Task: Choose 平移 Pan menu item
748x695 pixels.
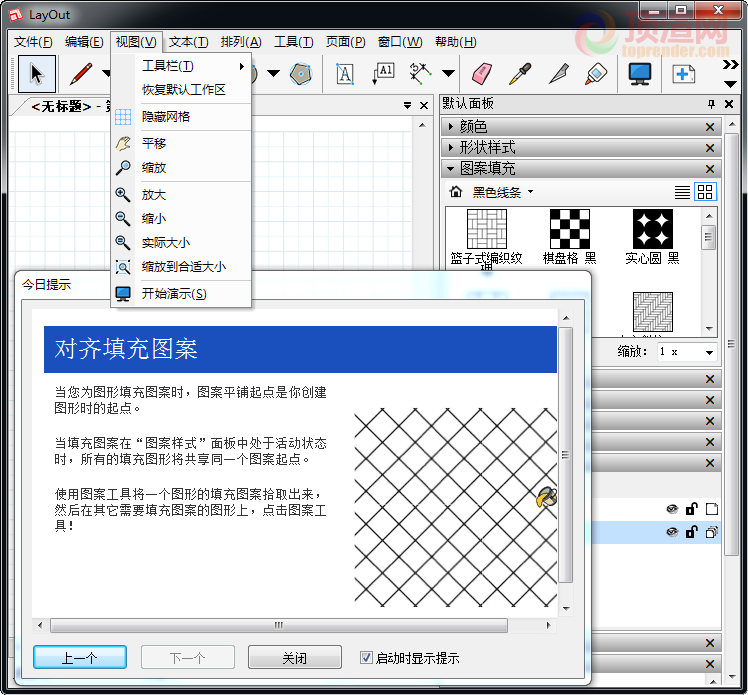Action: [181, 143]
